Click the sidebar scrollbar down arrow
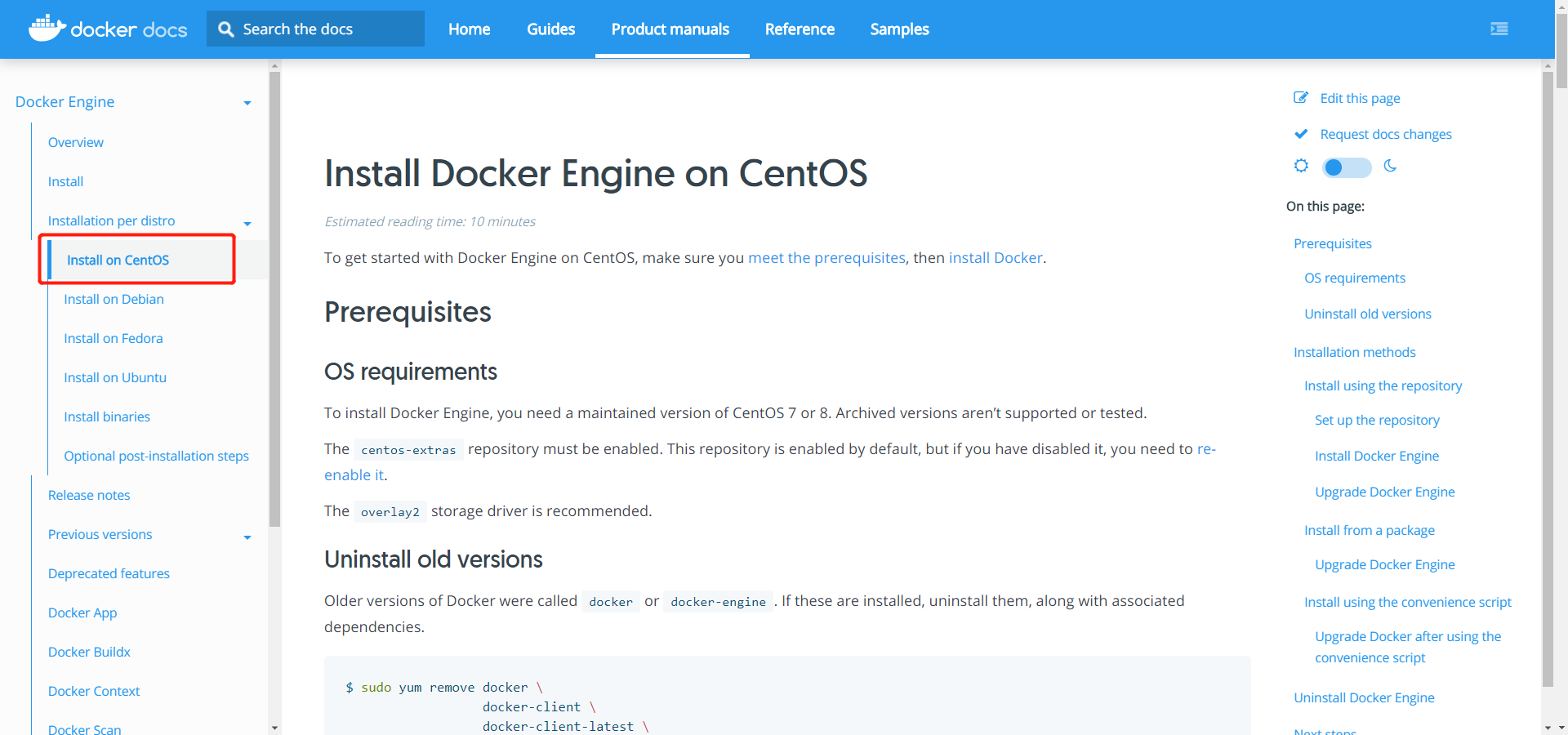Screen dimensions: 1568x735 click(274, 727)
